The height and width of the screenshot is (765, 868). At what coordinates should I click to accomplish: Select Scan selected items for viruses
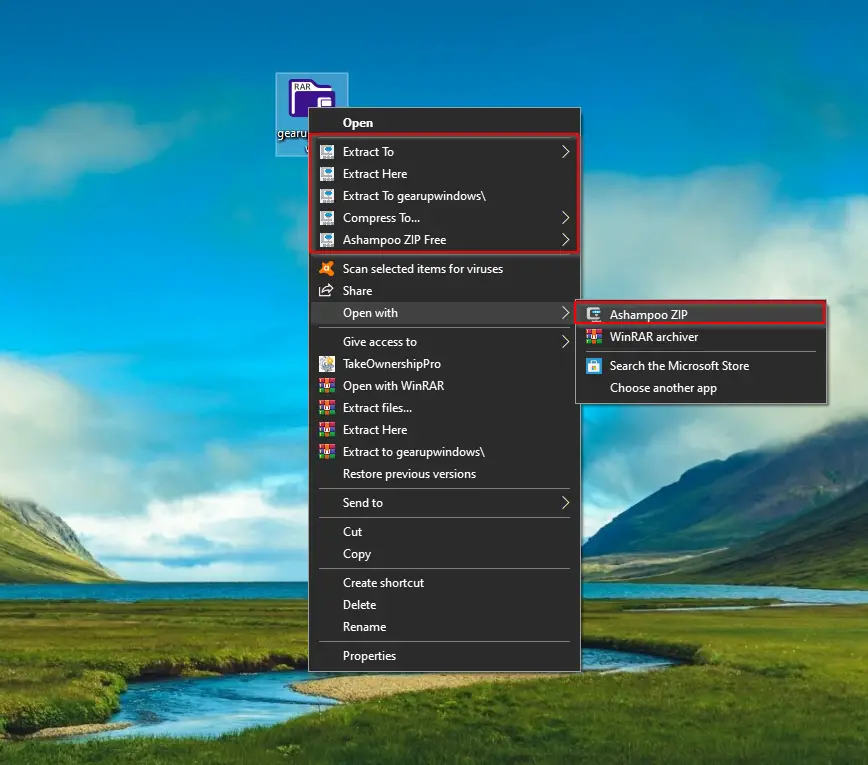coord(445,268)
